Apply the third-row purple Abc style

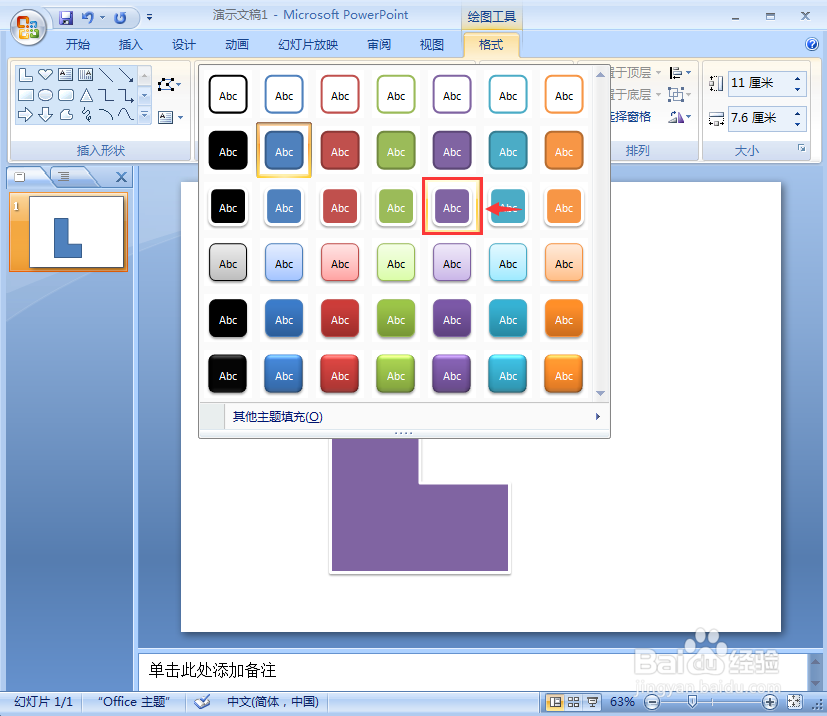452,207
